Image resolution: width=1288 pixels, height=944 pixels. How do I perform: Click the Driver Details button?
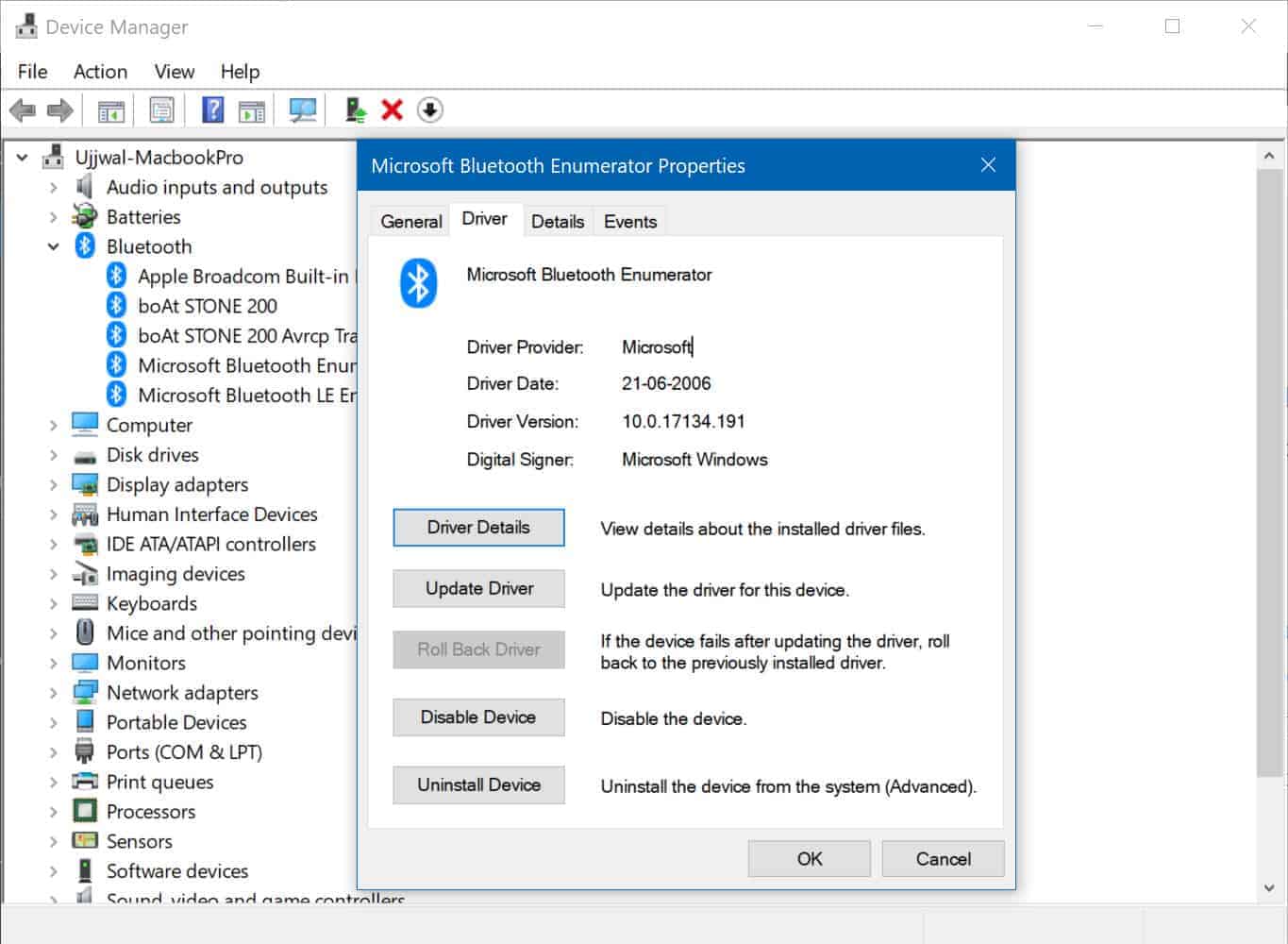point(478,528)
